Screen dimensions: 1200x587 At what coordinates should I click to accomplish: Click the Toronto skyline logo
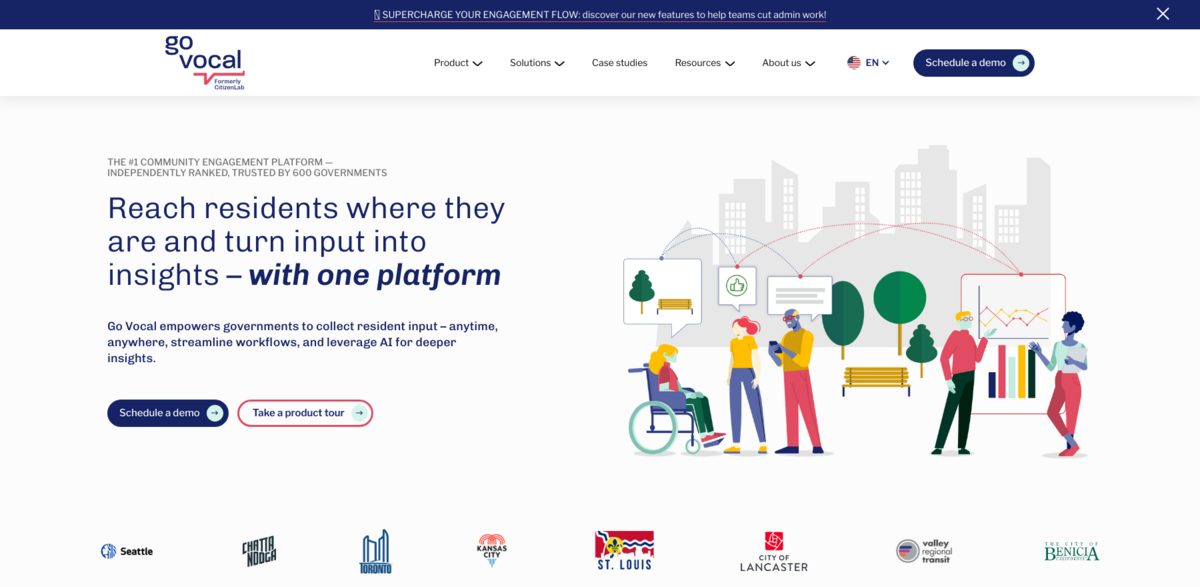[376, 551]
